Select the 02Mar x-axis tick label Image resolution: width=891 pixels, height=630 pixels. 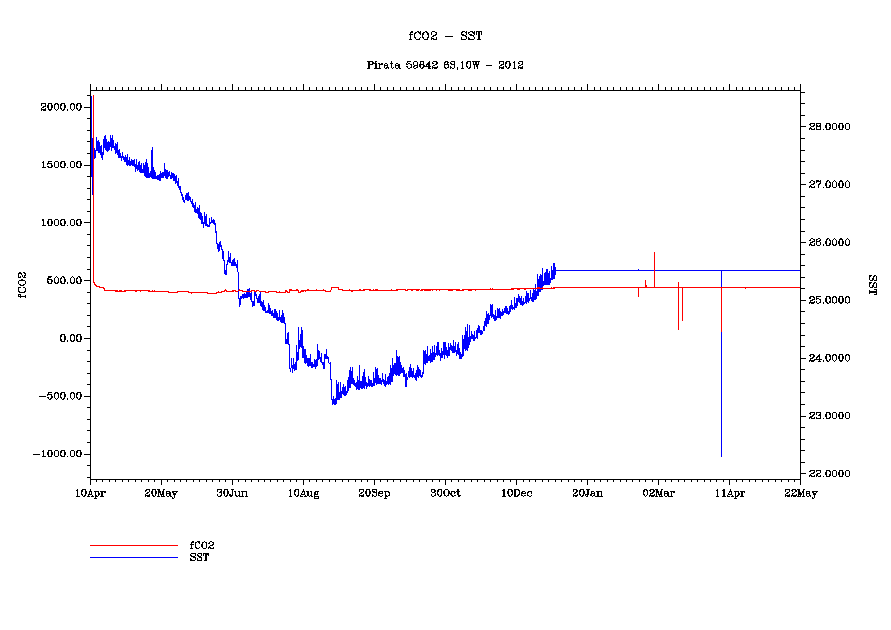[x=657, y=493]
